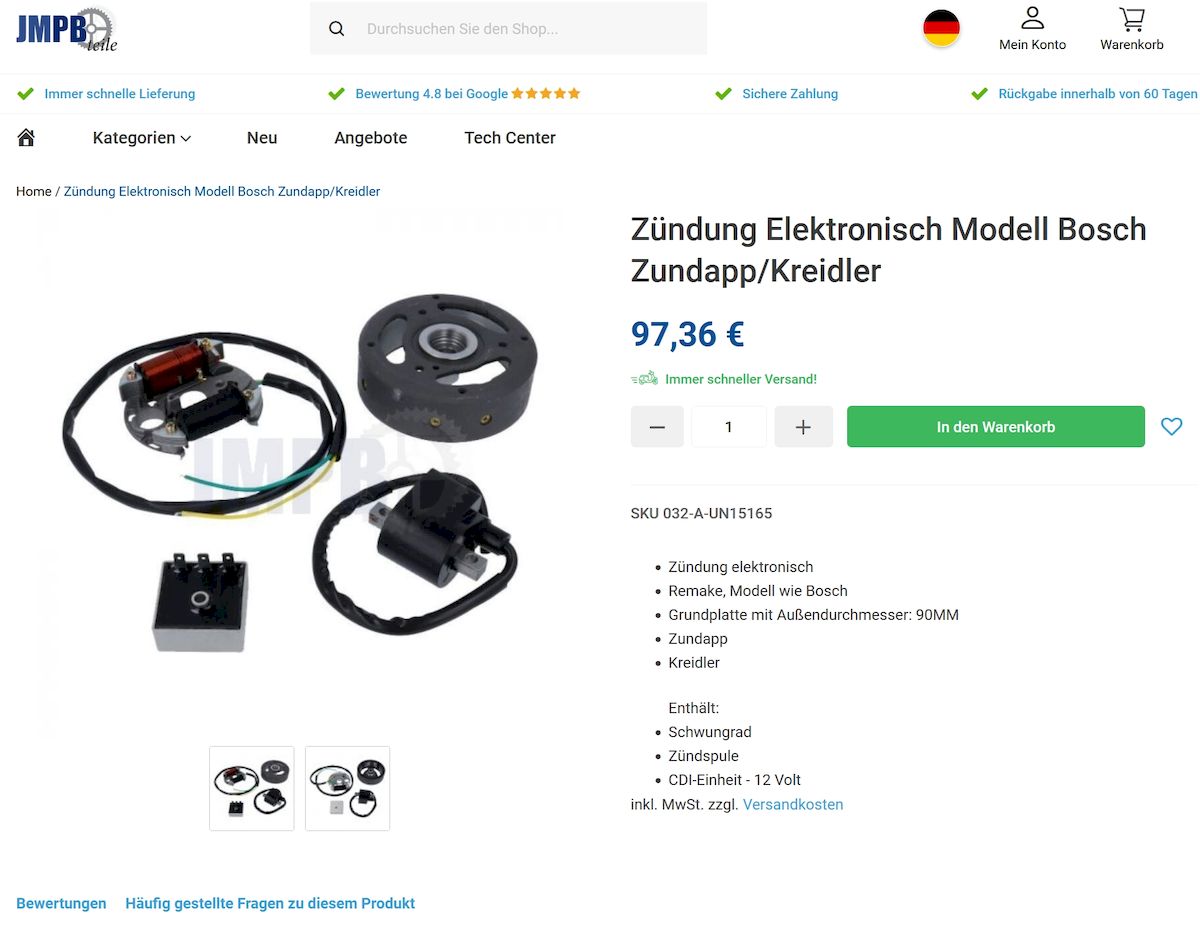This screenshot has height=930, width=1200.
Task: Go to Angebote page
Action: pyautogui.click(x=371, y=138)
